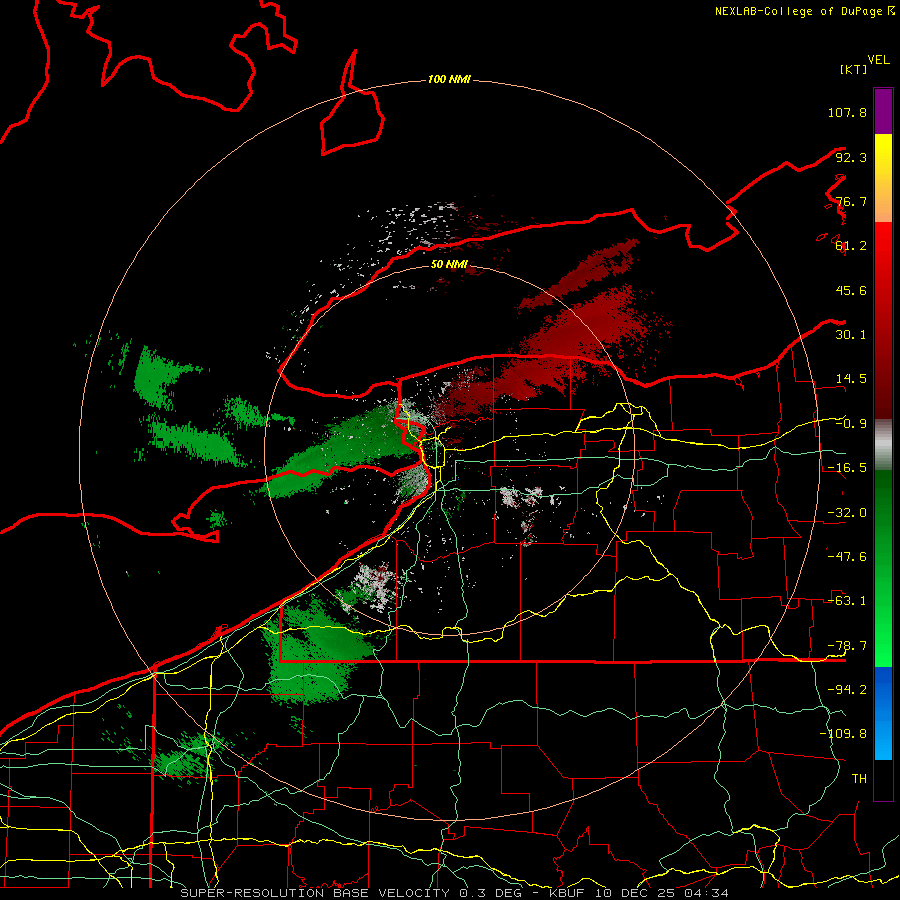Select the 92.3 velocity legend value
The image size is (900, 900).
[851, 157]
